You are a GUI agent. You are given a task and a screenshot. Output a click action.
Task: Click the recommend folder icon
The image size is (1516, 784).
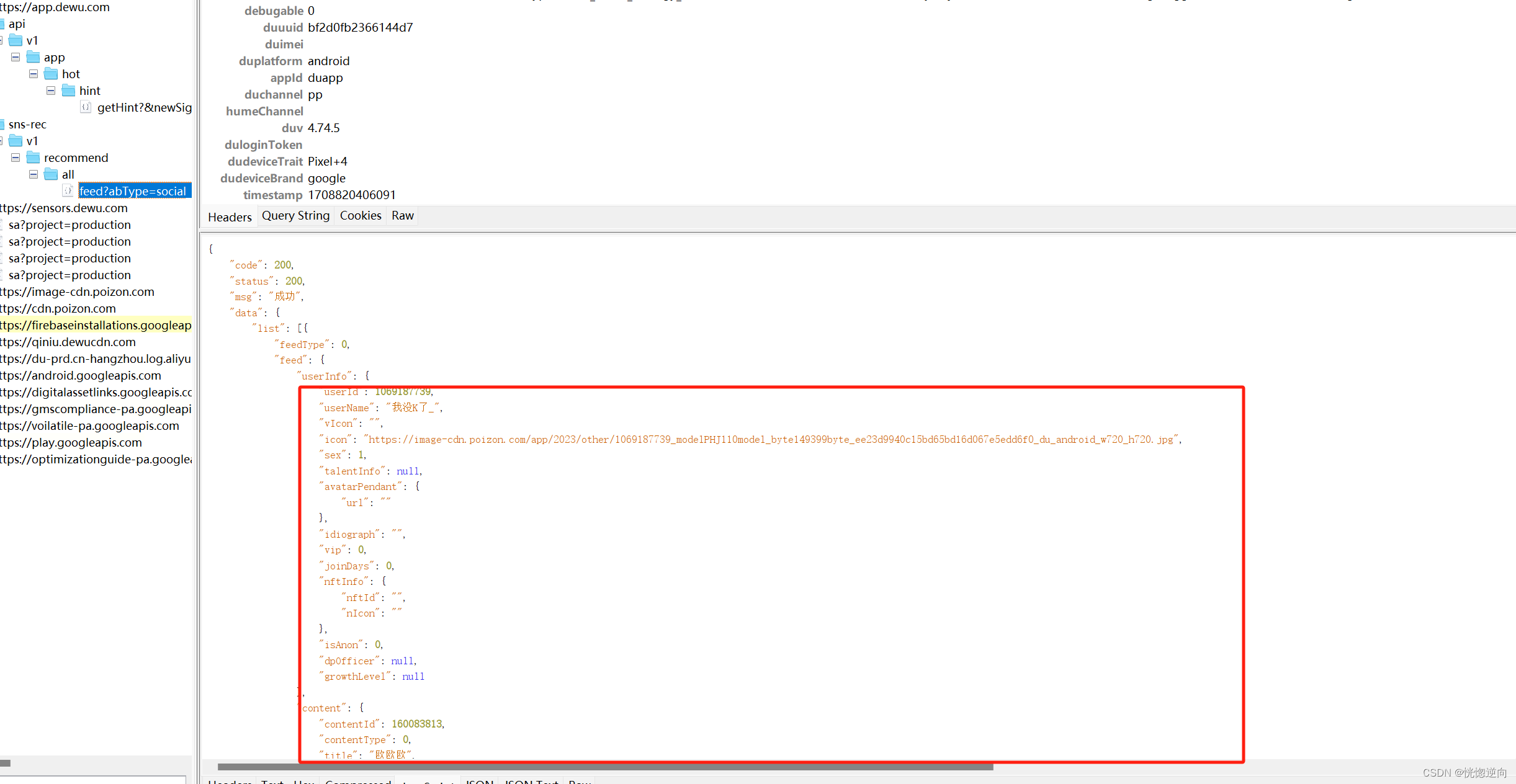[x=34, y=158]
